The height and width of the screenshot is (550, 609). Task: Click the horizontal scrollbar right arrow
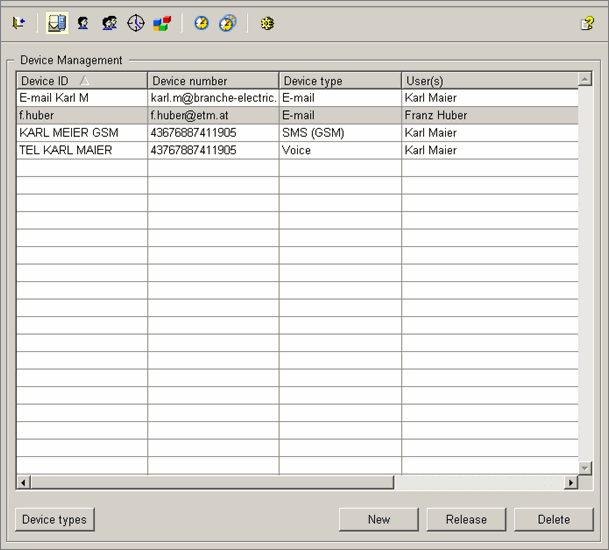pyautogui.click(x=571, y=483)
